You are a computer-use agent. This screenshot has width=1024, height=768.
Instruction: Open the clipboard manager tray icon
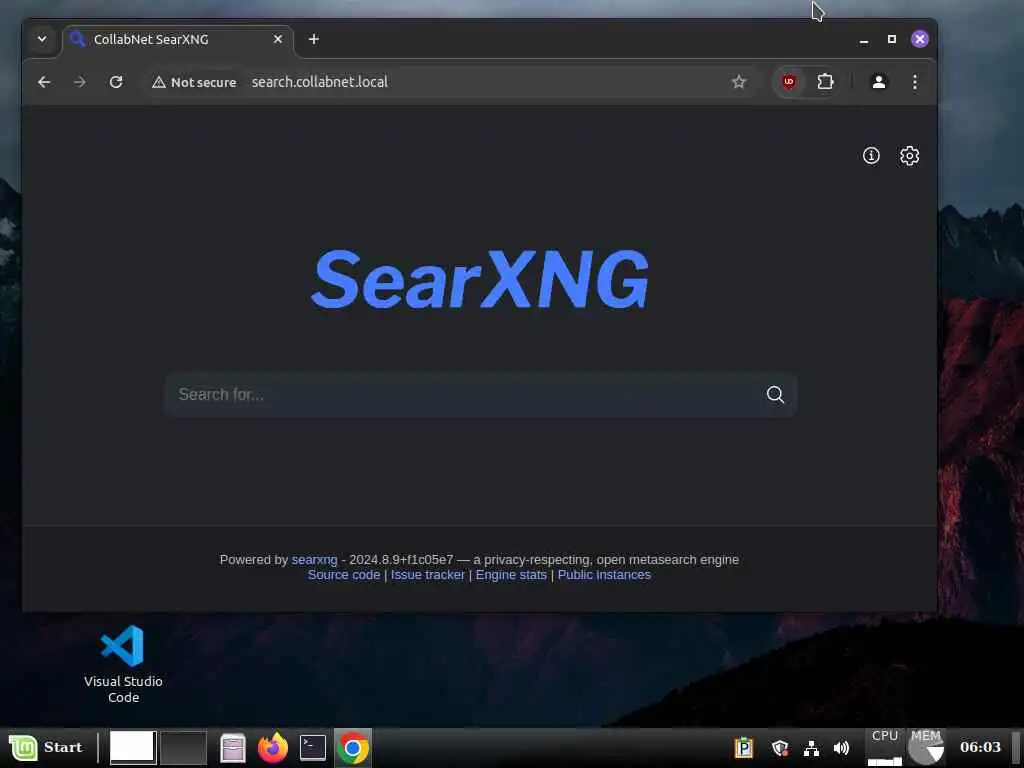[x=743, y=747]
